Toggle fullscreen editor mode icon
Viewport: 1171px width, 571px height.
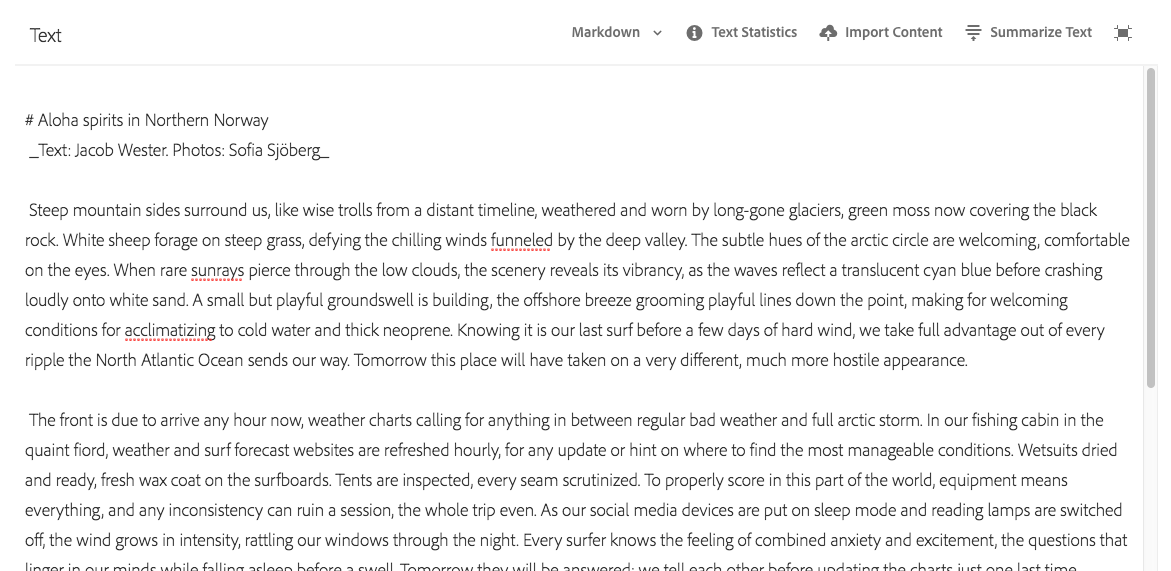[x=1123, y=33]
